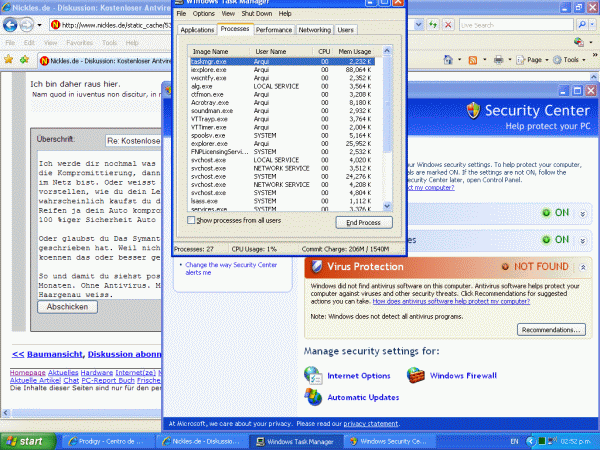The image size is (600, 450).
Task: Click the Live Search input field
Action: 516,25
